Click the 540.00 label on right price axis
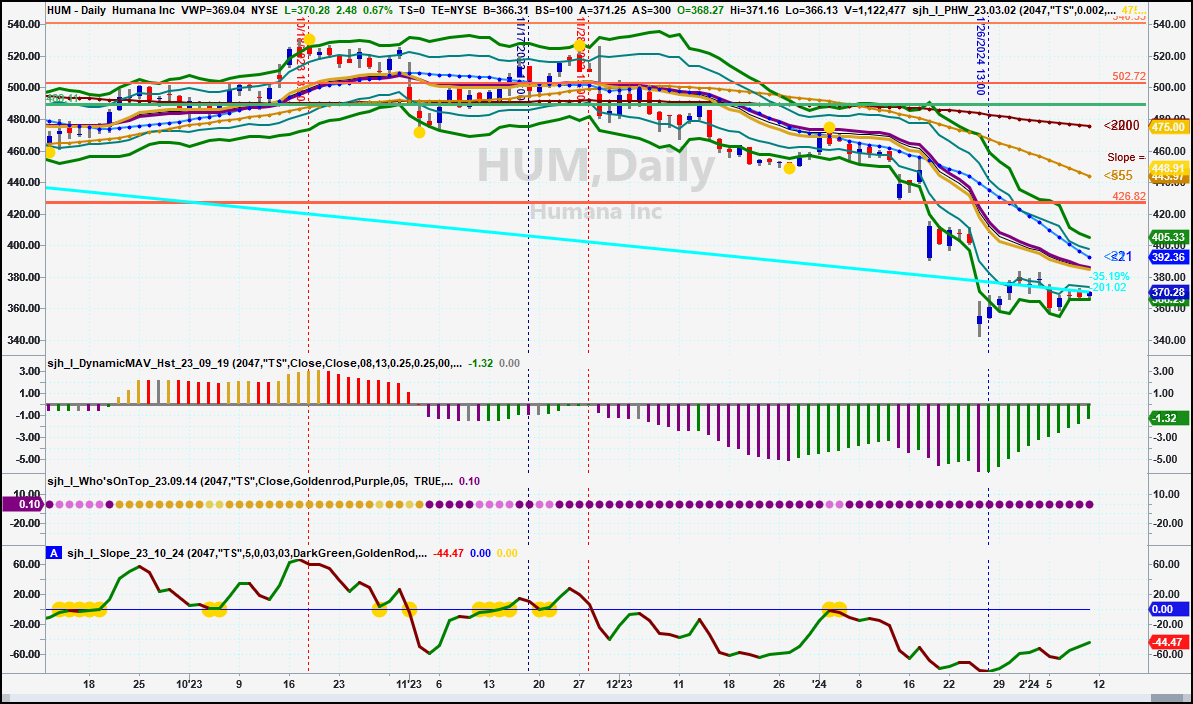Viewport: 1193px width, 704px height. pyautogui.click(x=1169, y=24)
